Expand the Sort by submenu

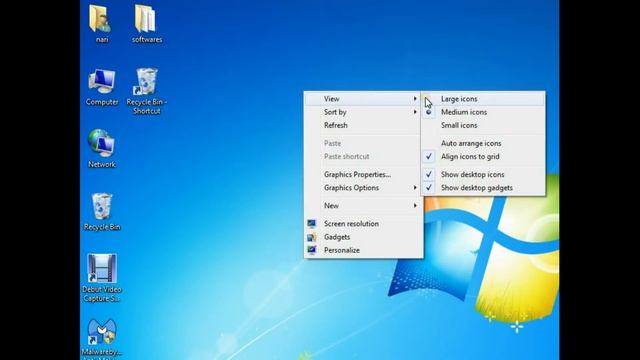click(363, 112)
